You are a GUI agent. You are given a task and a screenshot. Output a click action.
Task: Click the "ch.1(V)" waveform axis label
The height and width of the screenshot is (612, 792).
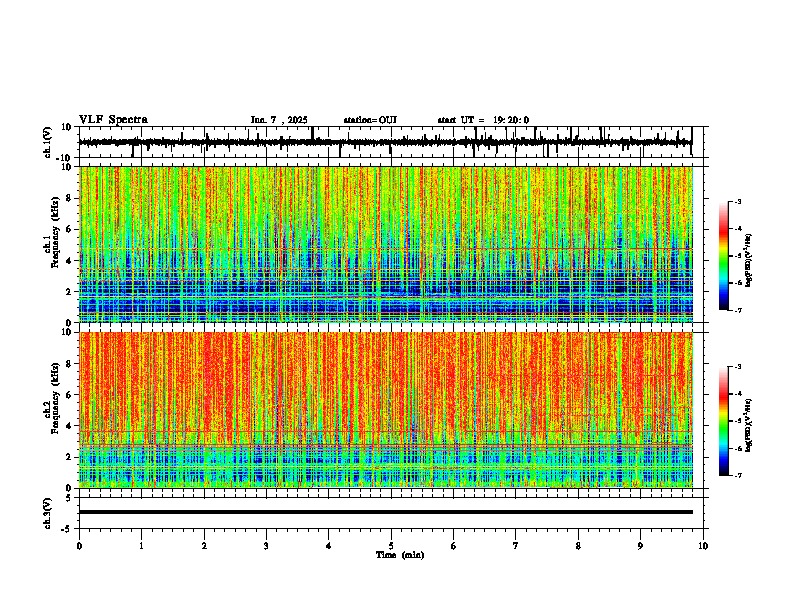click(x=48, y=142)
